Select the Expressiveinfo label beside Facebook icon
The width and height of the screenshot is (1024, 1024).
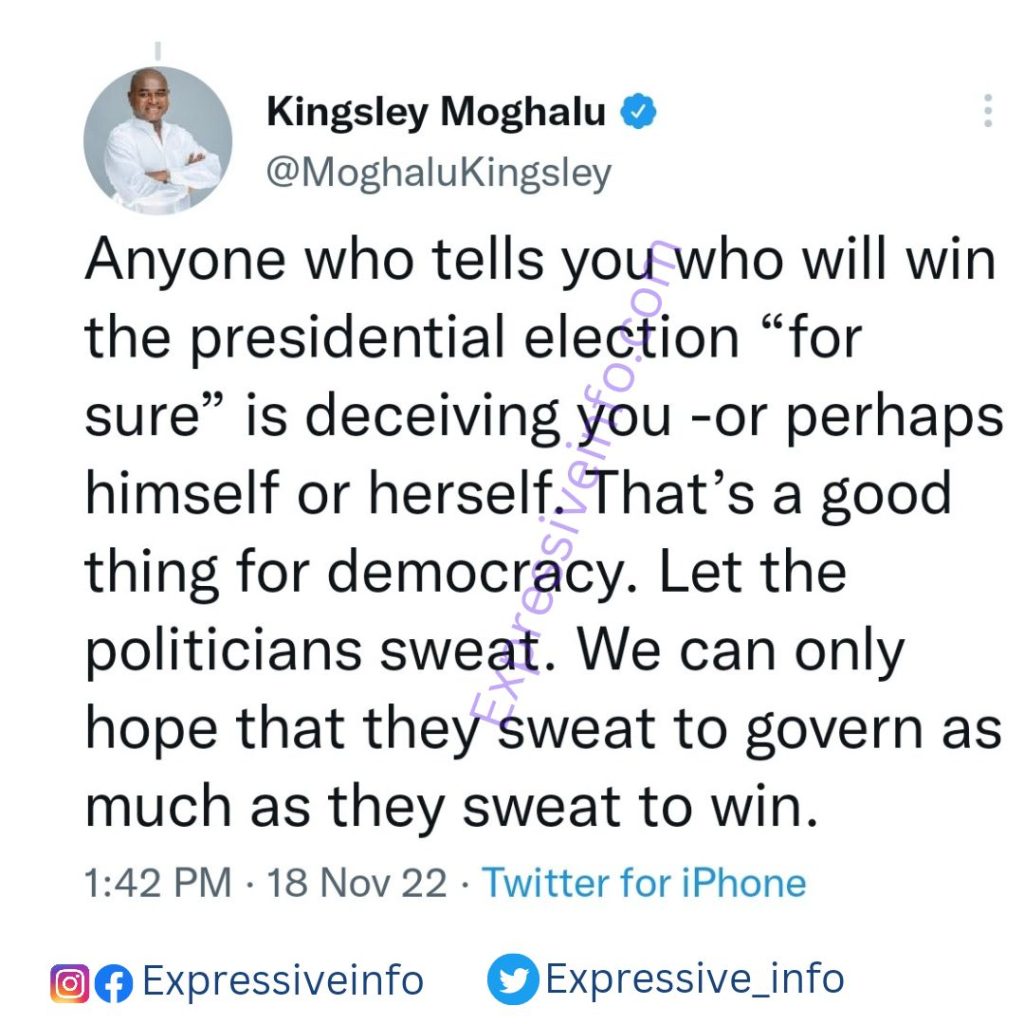tap(283, 981)
